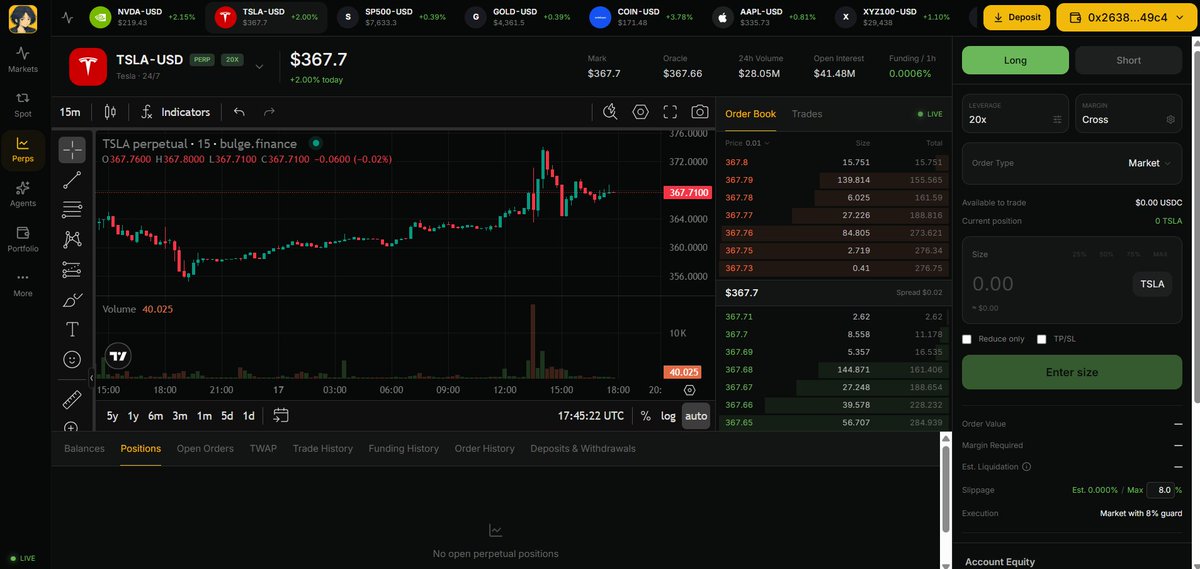The image size is (1200, 569).
Task: Open the price scale settings gear
Action: point(689,390)
